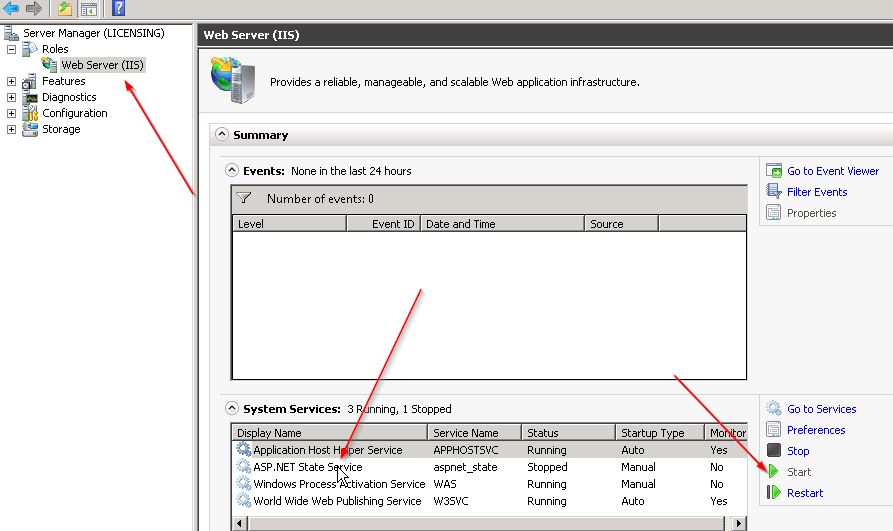Image resolution: width=893 pixels, height=531 pixels.
Task: Collapse the Roles tree node
Action: [11, 49]
